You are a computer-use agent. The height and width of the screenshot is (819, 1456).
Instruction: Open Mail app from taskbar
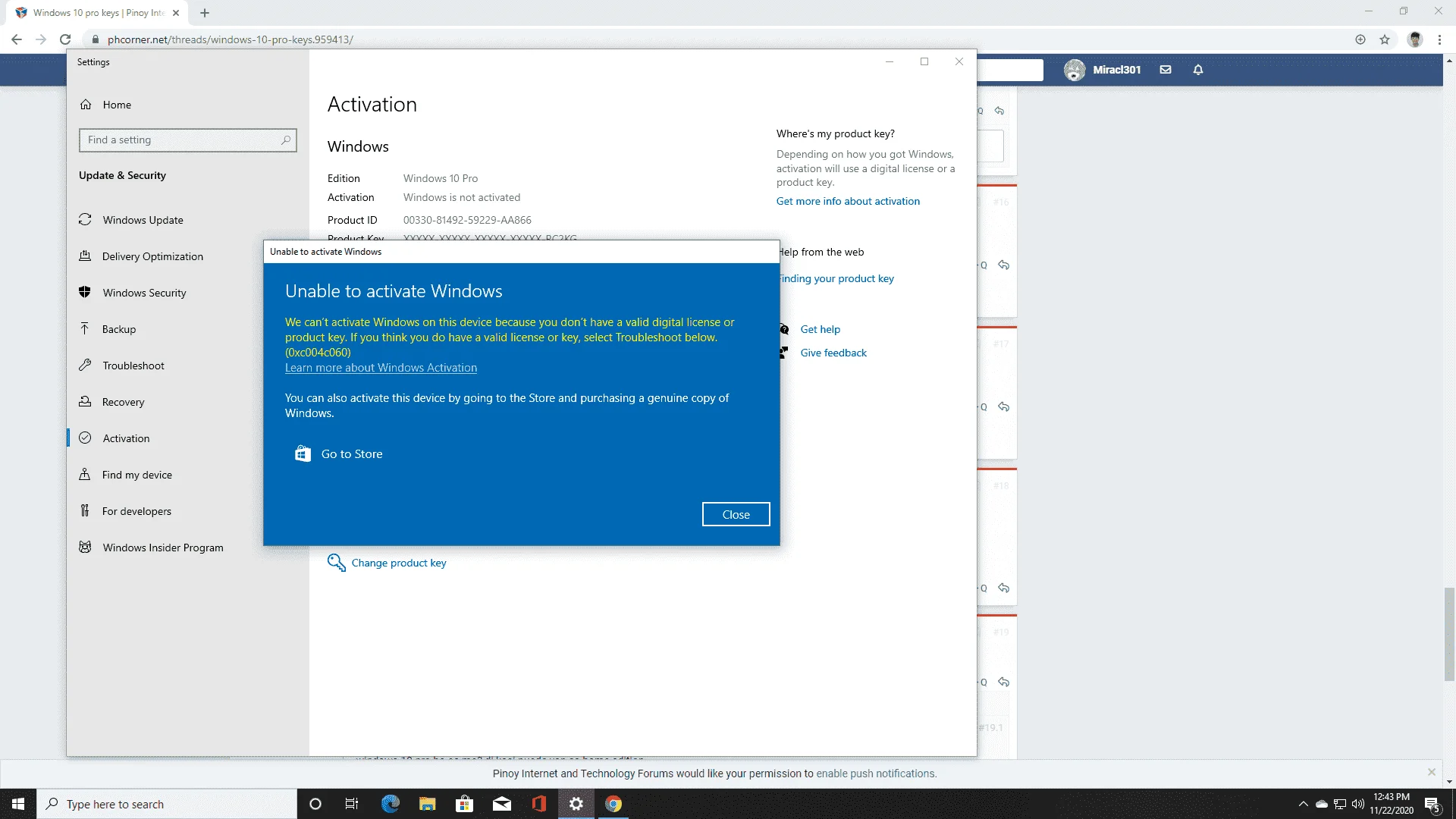[501, 804]
